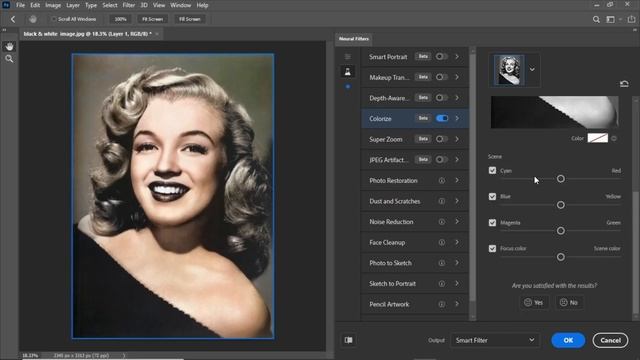
Task: Open the File menu
Action: pos(20,5)
